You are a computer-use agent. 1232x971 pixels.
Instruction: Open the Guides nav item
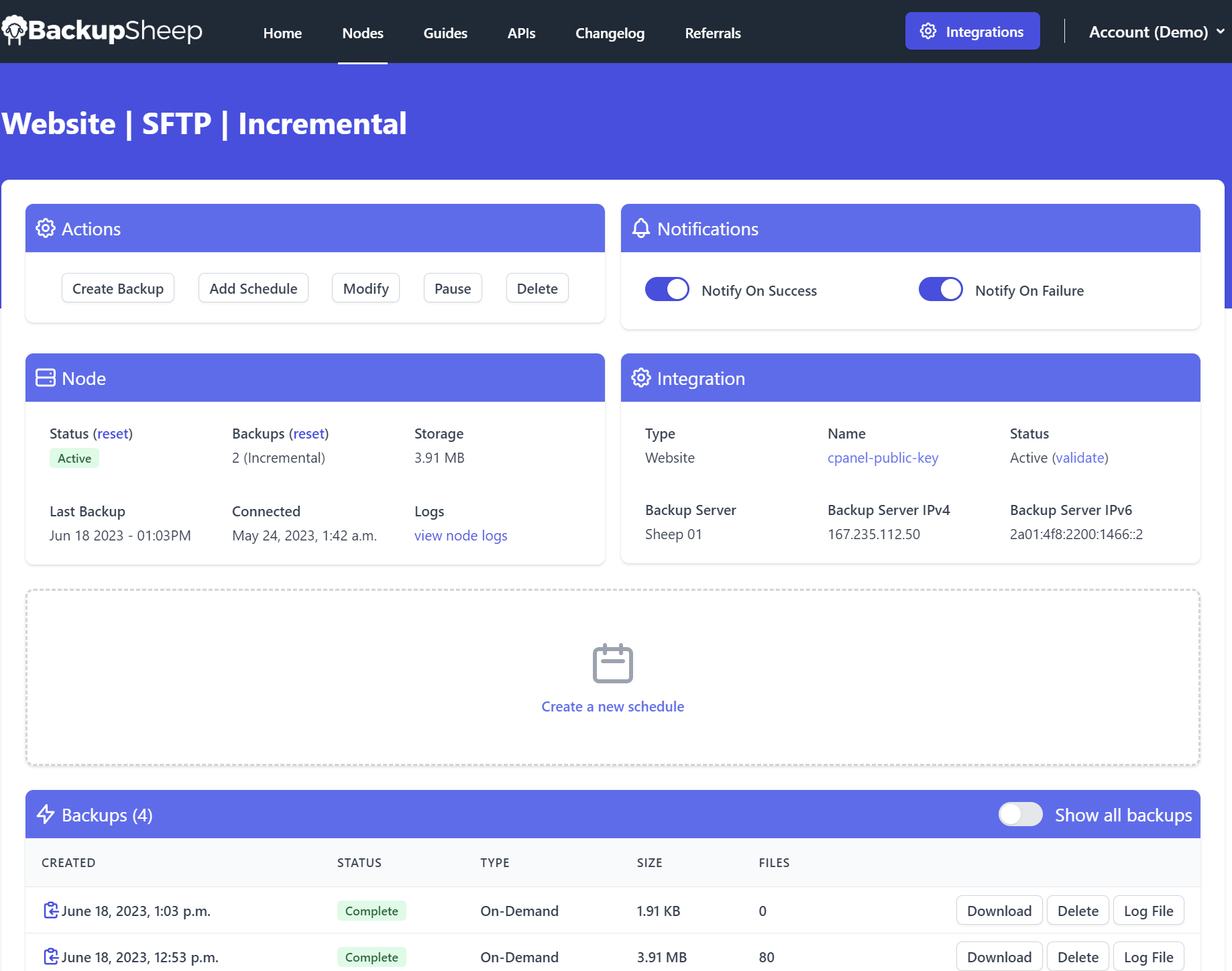coord(445,33)
